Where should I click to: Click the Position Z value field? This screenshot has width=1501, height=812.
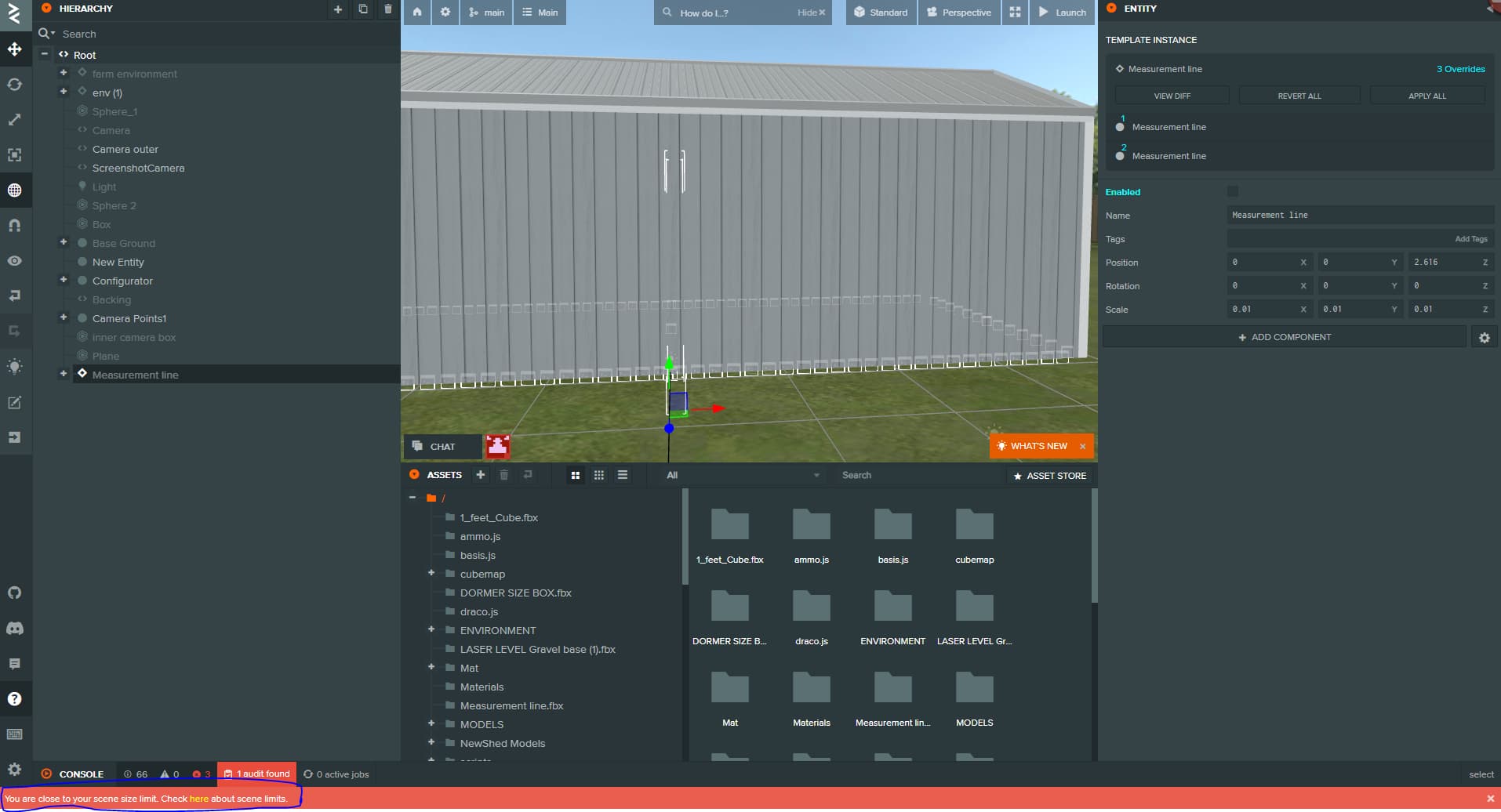[1443, 263]
